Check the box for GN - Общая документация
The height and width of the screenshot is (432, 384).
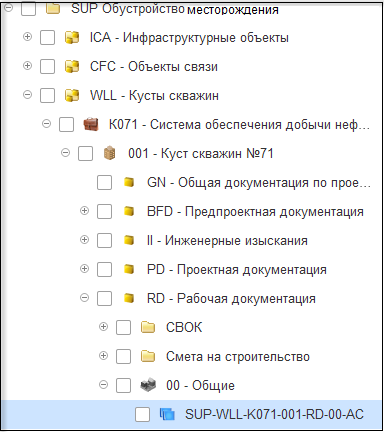click(104, 182)
